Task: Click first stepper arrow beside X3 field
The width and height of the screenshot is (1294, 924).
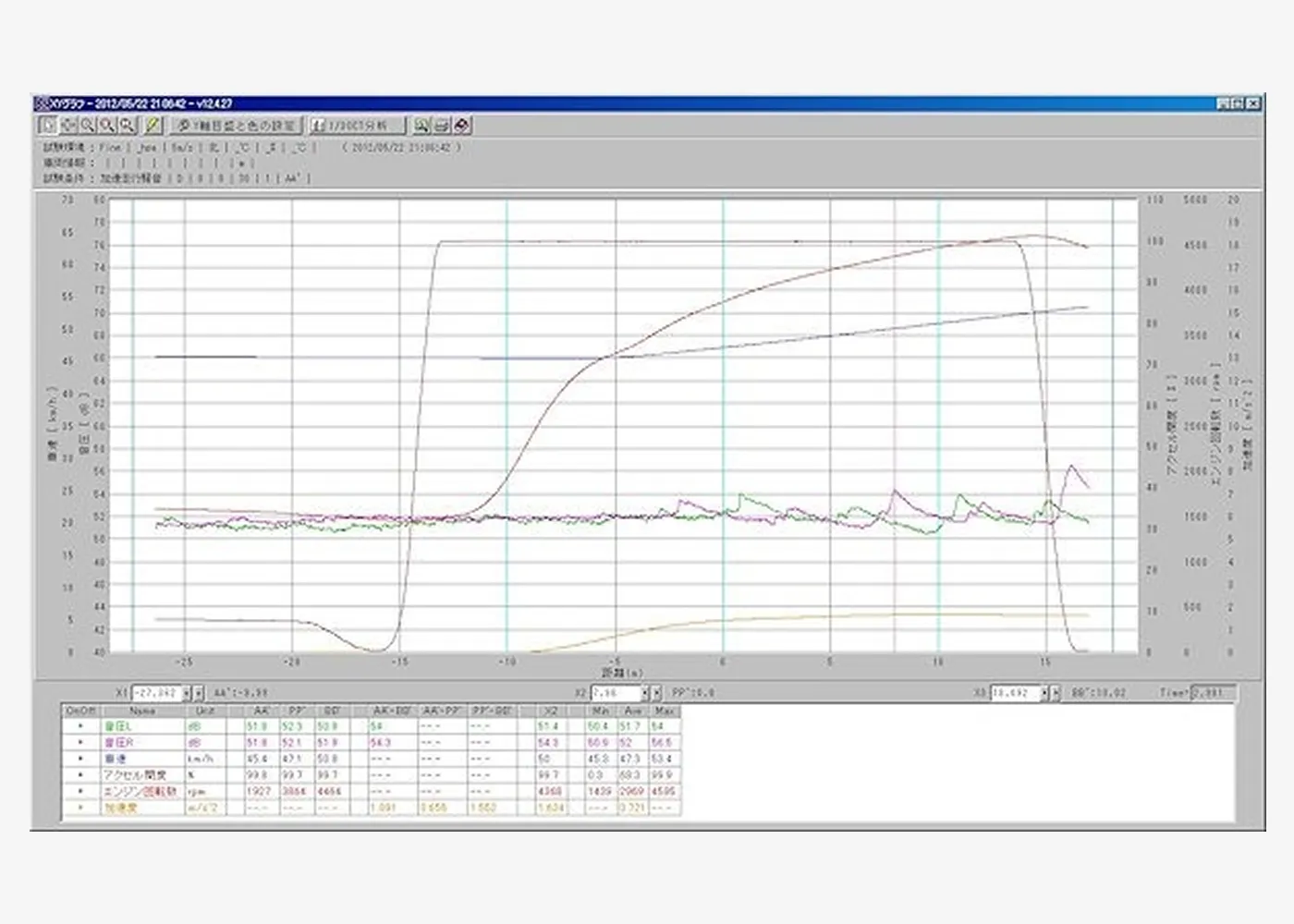Action: (x=1044, y=693)
